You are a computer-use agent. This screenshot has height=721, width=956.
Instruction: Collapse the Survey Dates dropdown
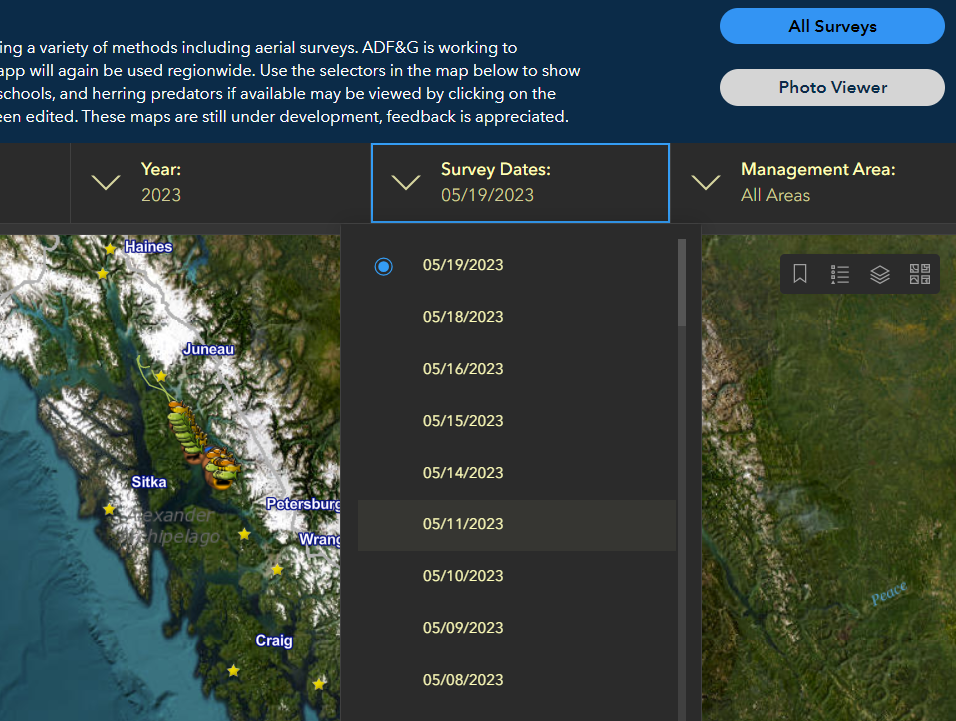[x=406, y=182]
